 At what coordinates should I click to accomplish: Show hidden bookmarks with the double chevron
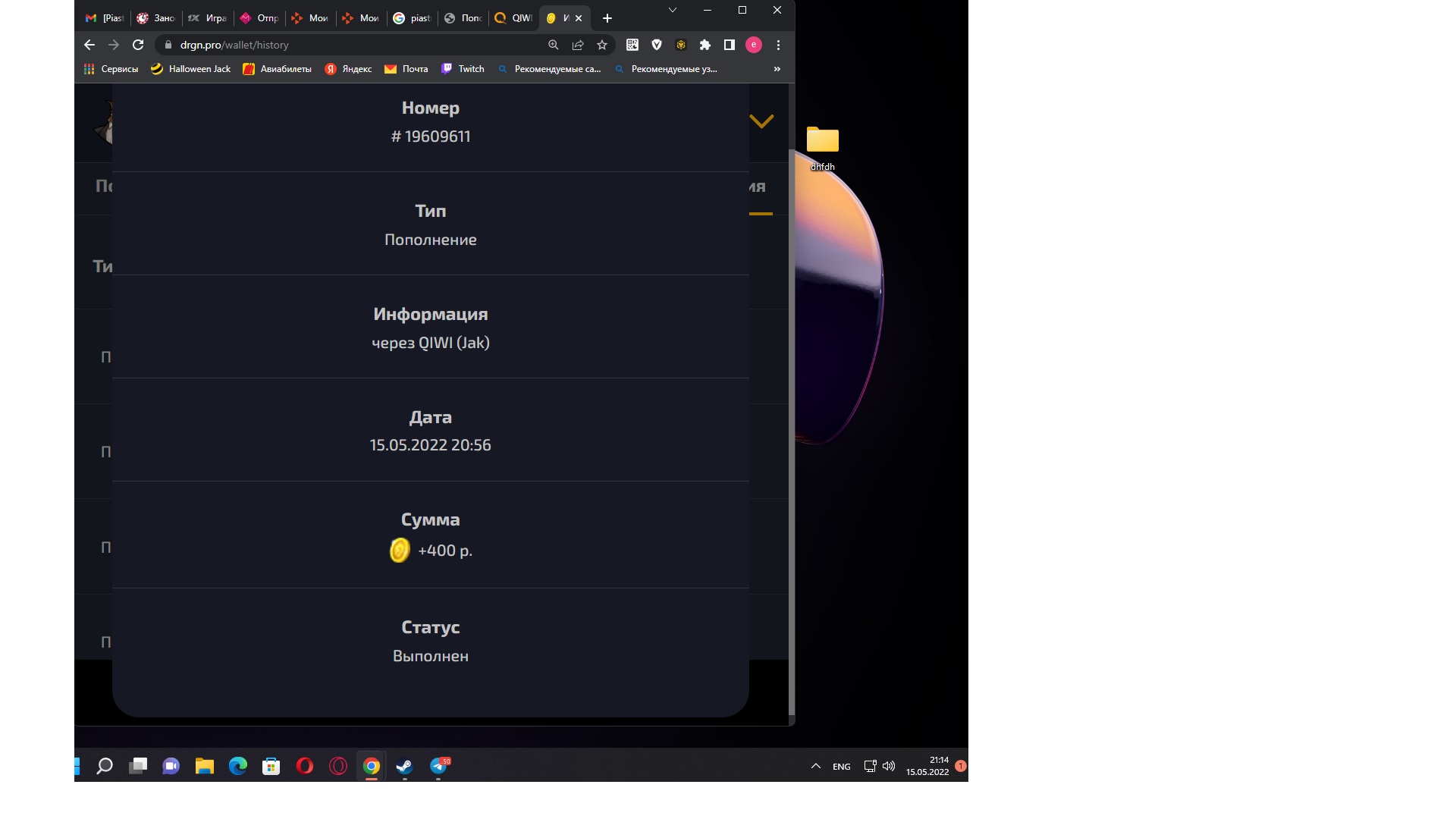(x=777, y=69)
